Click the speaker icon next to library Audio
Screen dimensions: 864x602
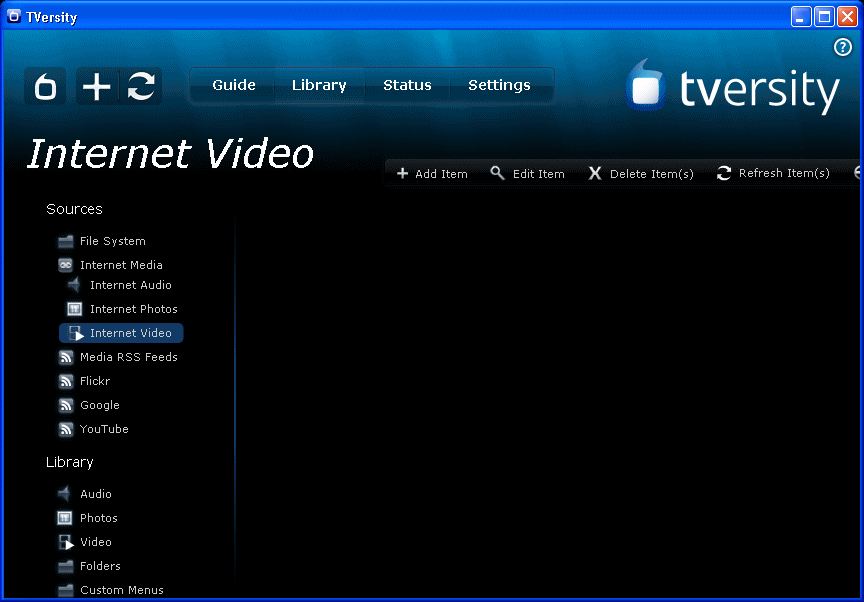64,494
